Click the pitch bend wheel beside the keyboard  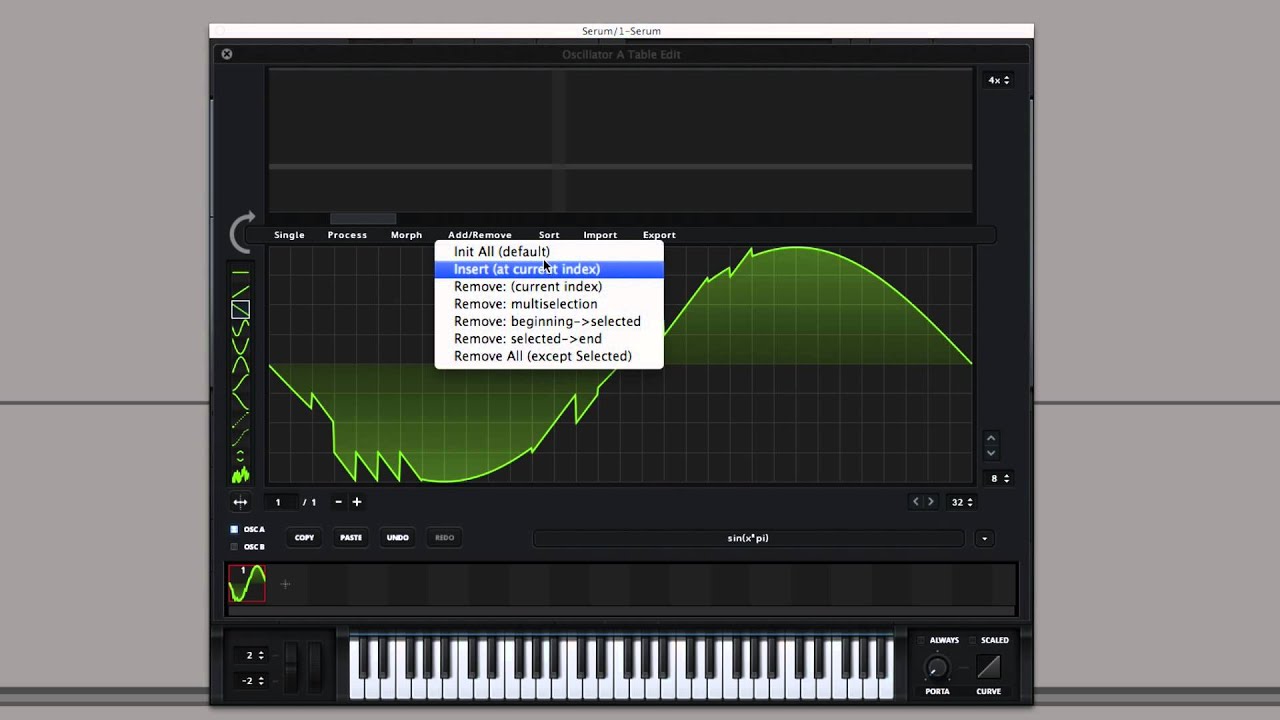[292, 668]
